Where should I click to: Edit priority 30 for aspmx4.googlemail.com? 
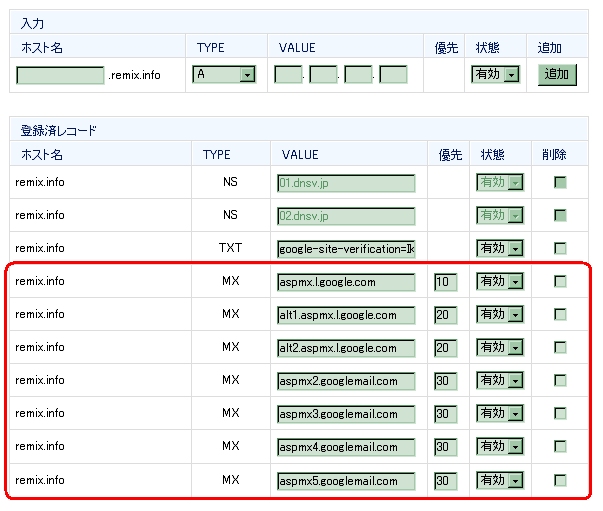446,448
